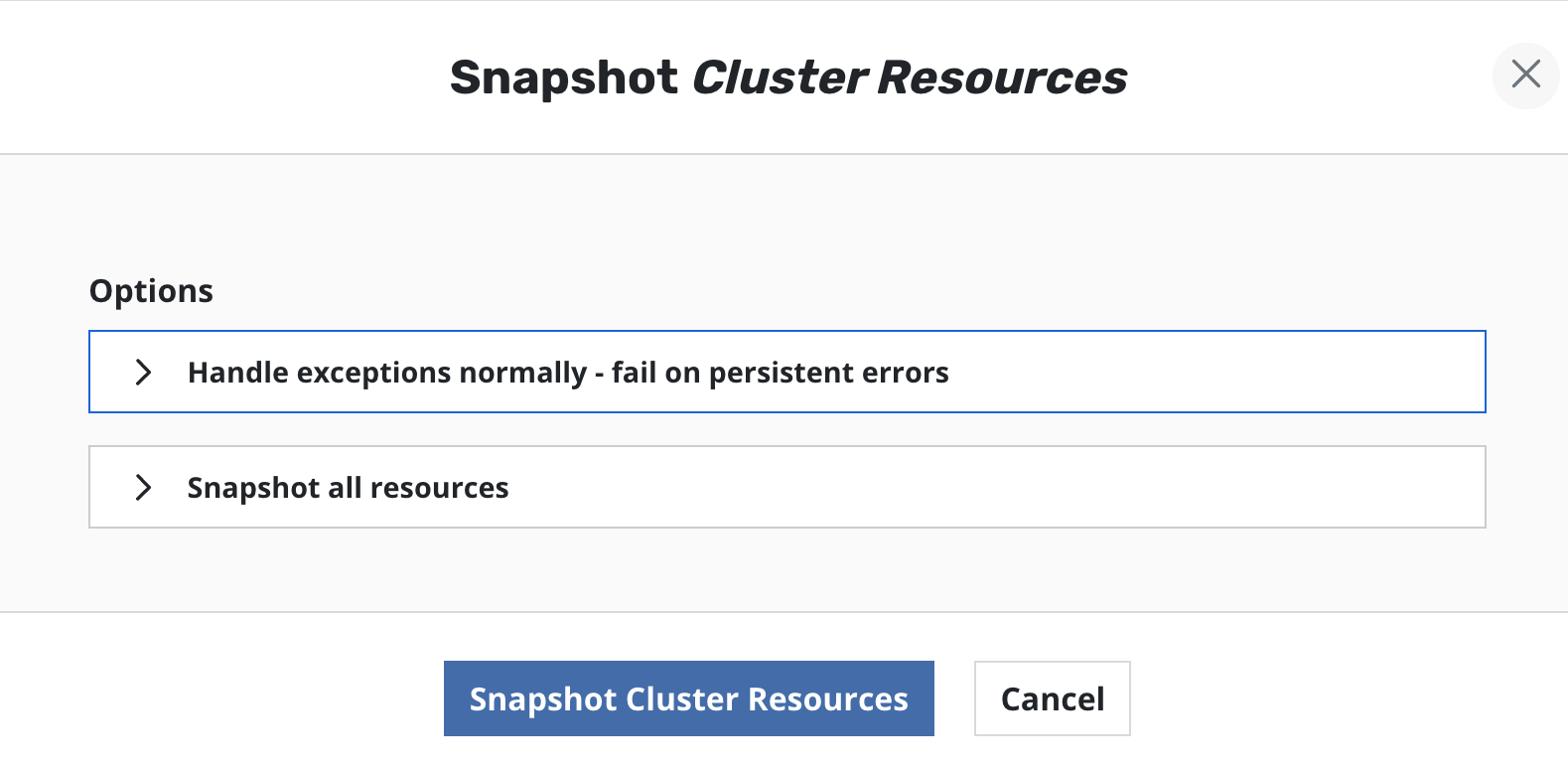Toggle selection of the fail on persistent errors option
1568x771 pixels.
coord(567,372)
